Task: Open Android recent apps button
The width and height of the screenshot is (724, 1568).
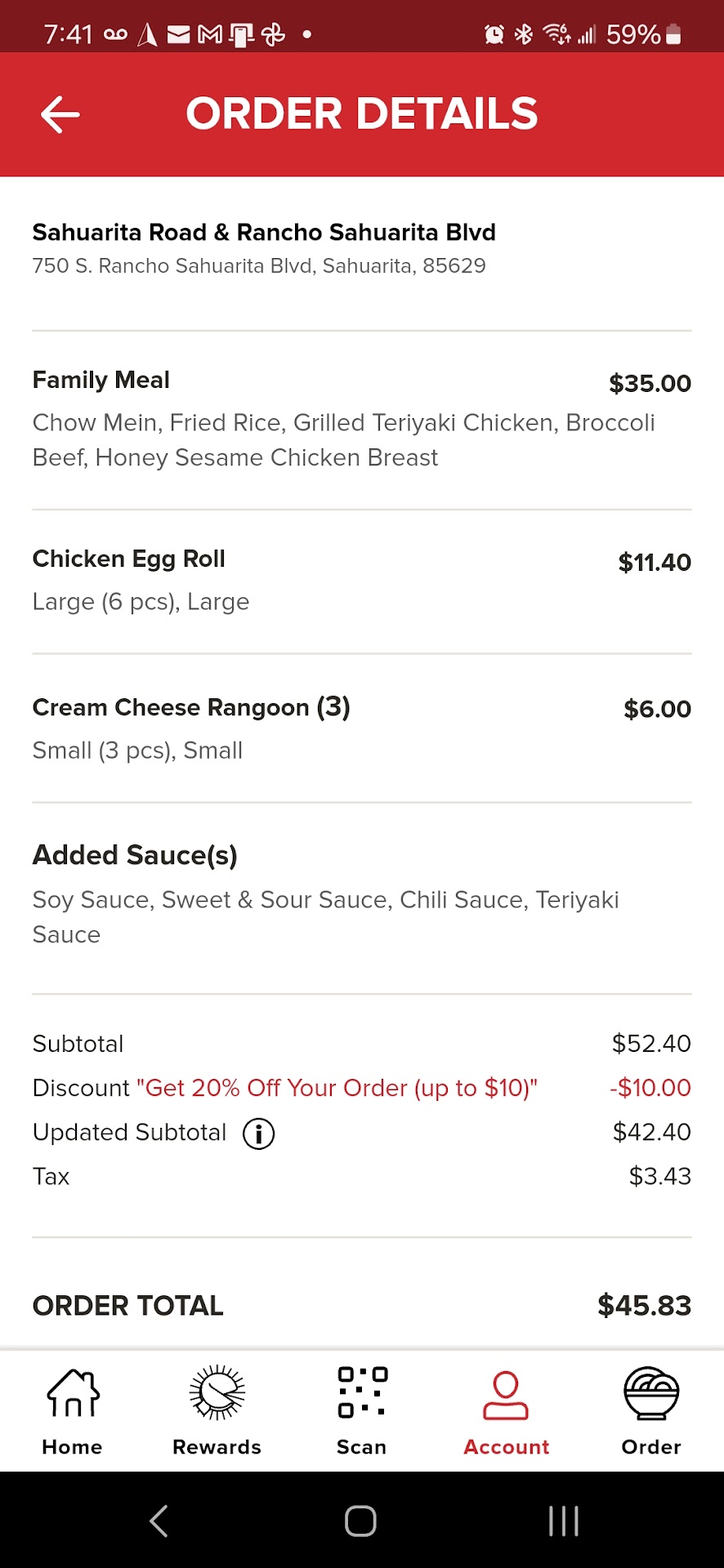Action: 563,1521
